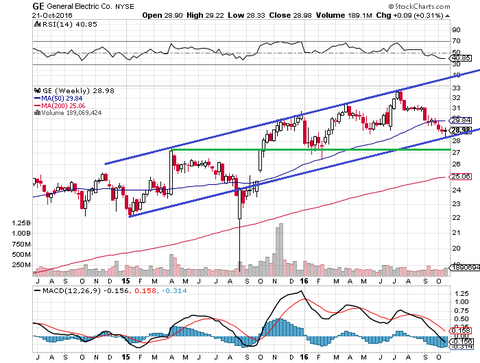Click the RSI(14) indicator legend icon

37,24
